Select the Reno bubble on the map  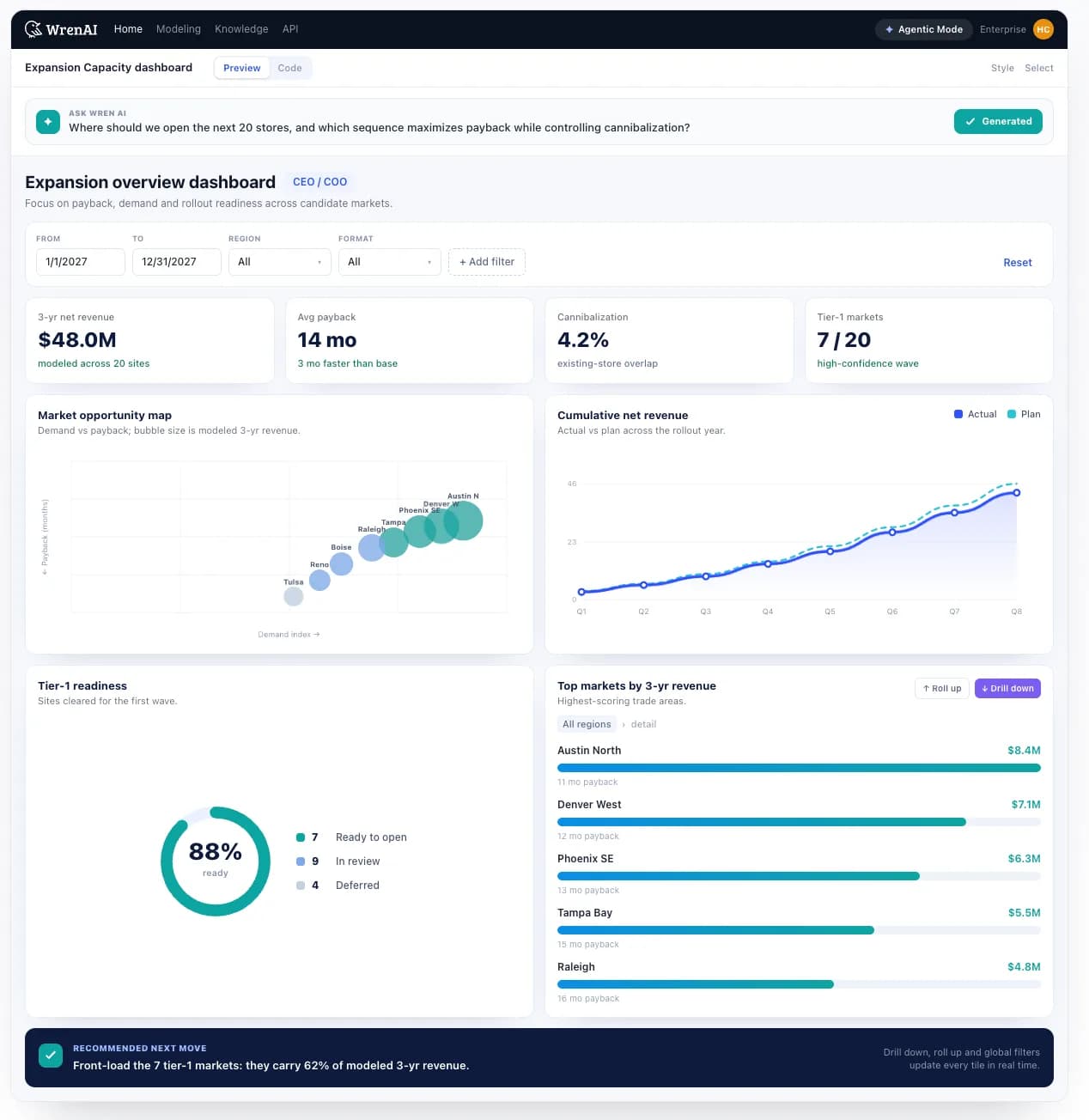click(319, 581)
